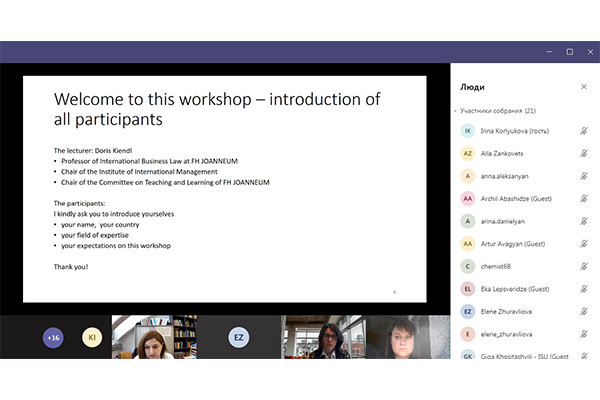Image resolution: width=600 pixels, height=400 pixels.
Task: Click muted mic icon next to anna.aleksanyan
Action: [x=583, y=176]
